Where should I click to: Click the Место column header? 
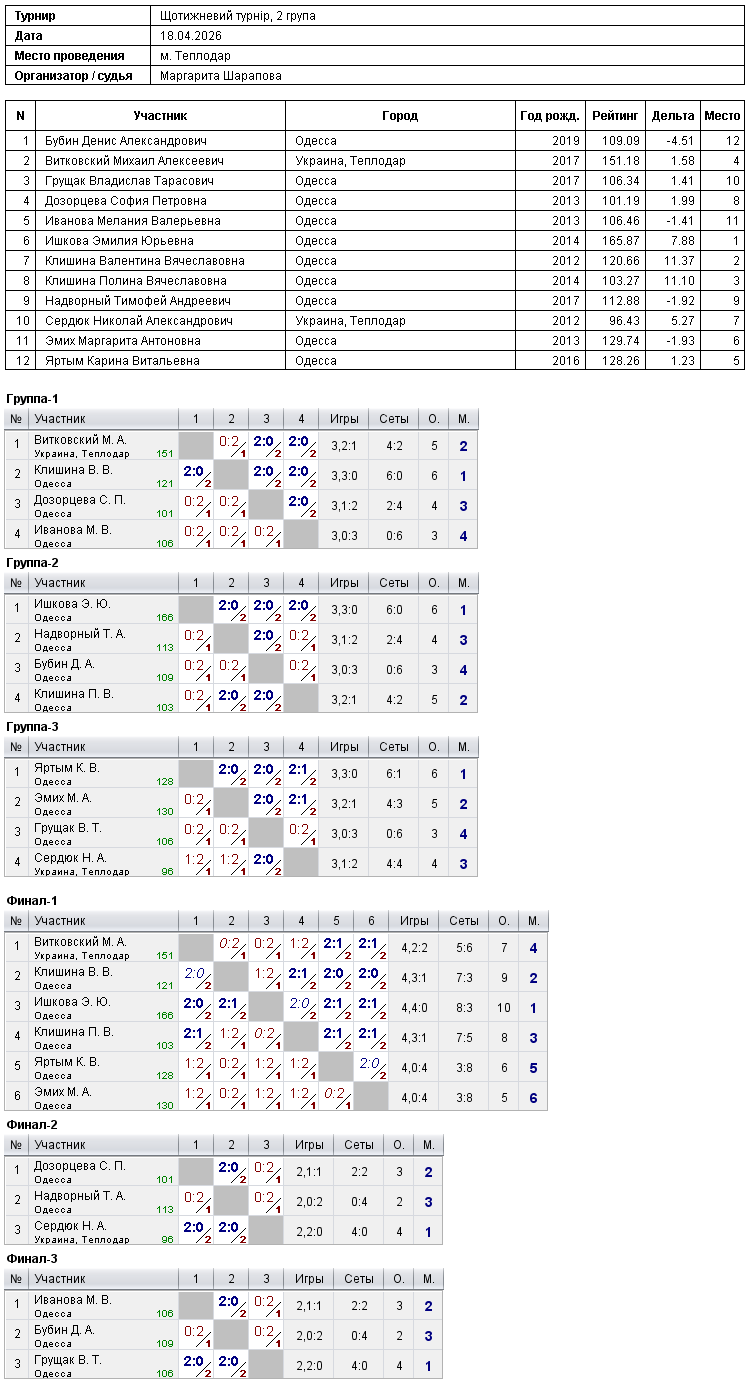(x=722, y=116)
